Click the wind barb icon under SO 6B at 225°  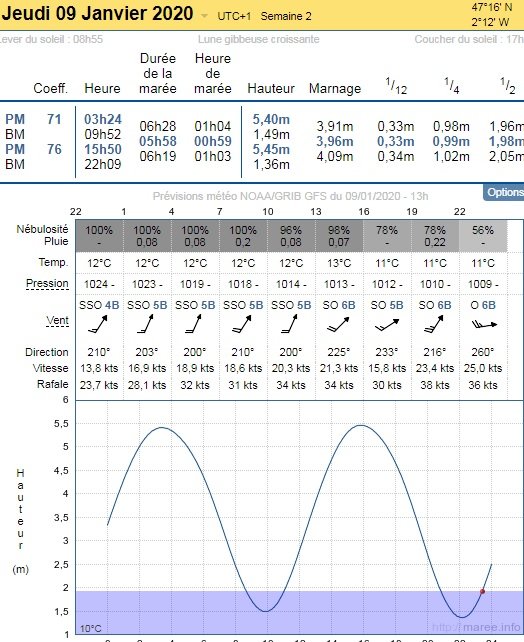338,324
